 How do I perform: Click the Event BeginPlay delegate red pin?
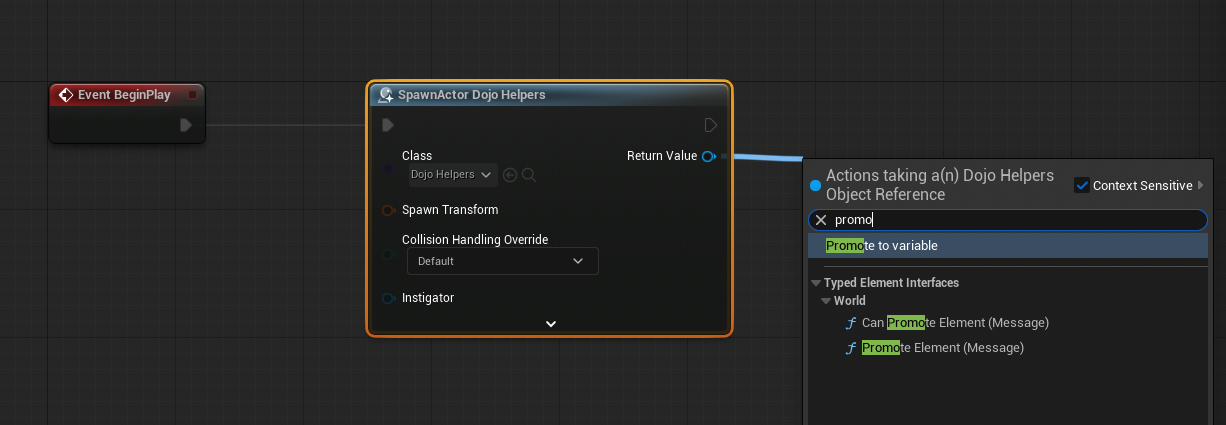192,95
